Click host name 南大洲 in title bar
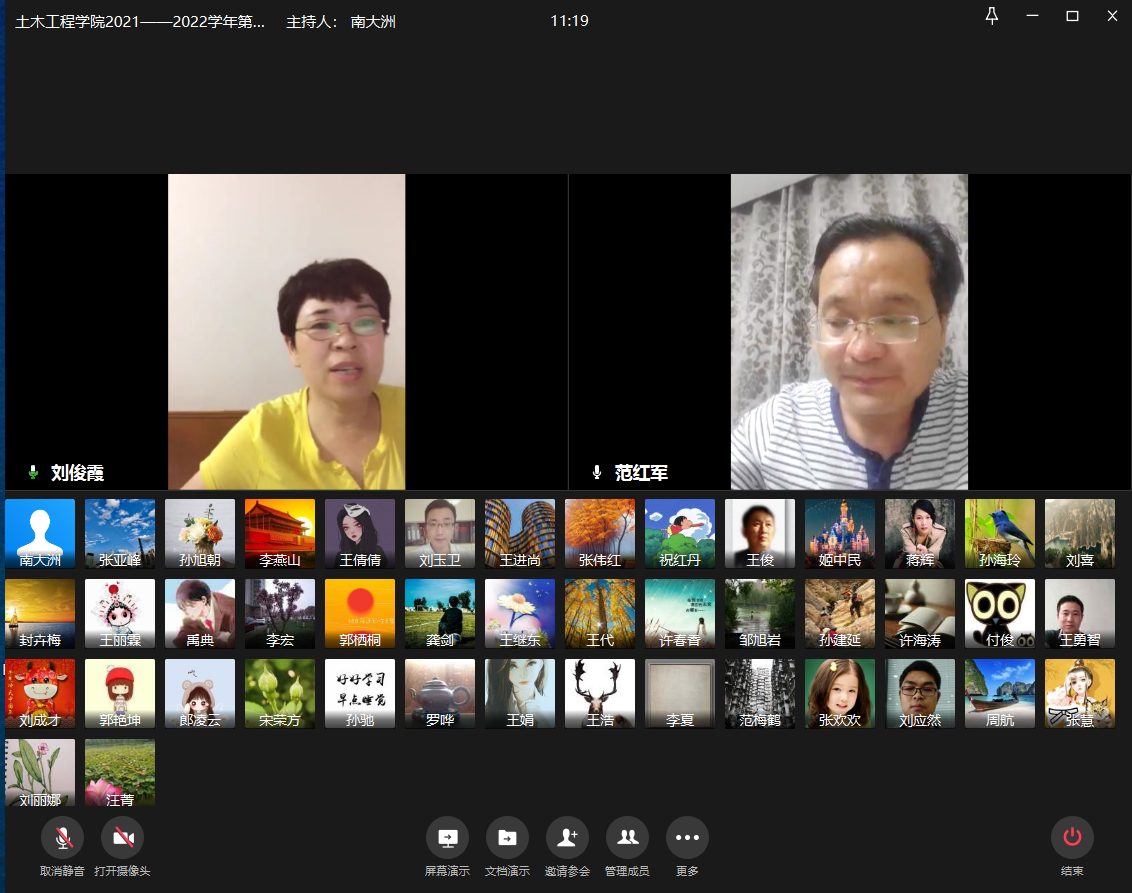Screen dimensions: 1132x893 (x=373, y=21)
